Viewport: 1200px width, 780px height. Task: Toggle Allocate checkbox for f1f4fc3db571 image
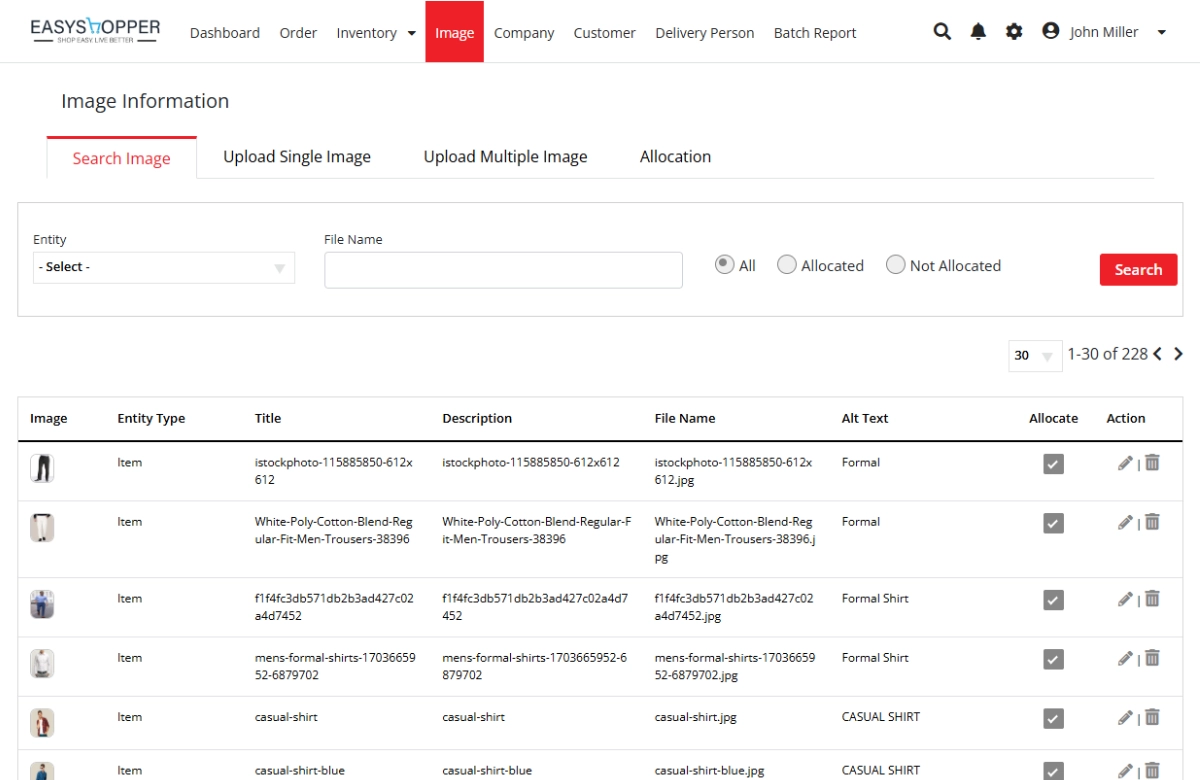click(x=1053, y=600)
